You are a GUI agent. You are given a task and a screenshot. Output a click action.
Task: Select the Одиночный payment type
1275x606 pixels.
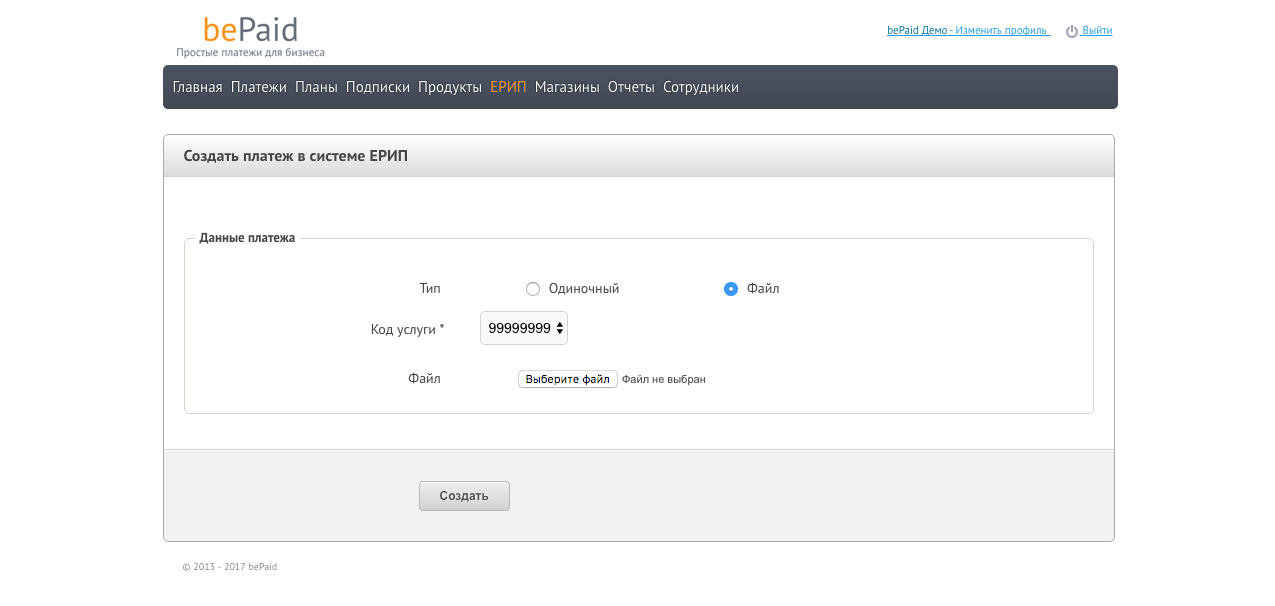[533, 289]
